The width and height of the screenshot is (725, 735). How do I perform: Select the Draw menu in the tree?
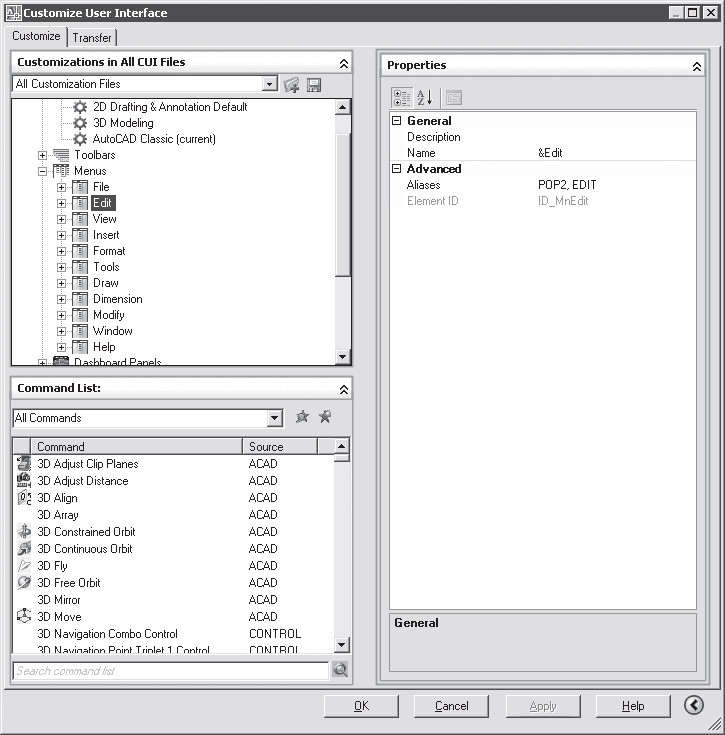[x=106, y=283]
